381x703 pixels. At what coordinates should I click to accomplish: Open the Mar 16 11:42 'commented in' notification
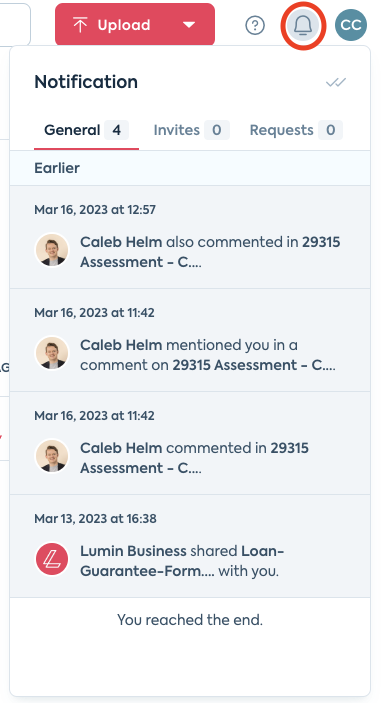[190, 443]
